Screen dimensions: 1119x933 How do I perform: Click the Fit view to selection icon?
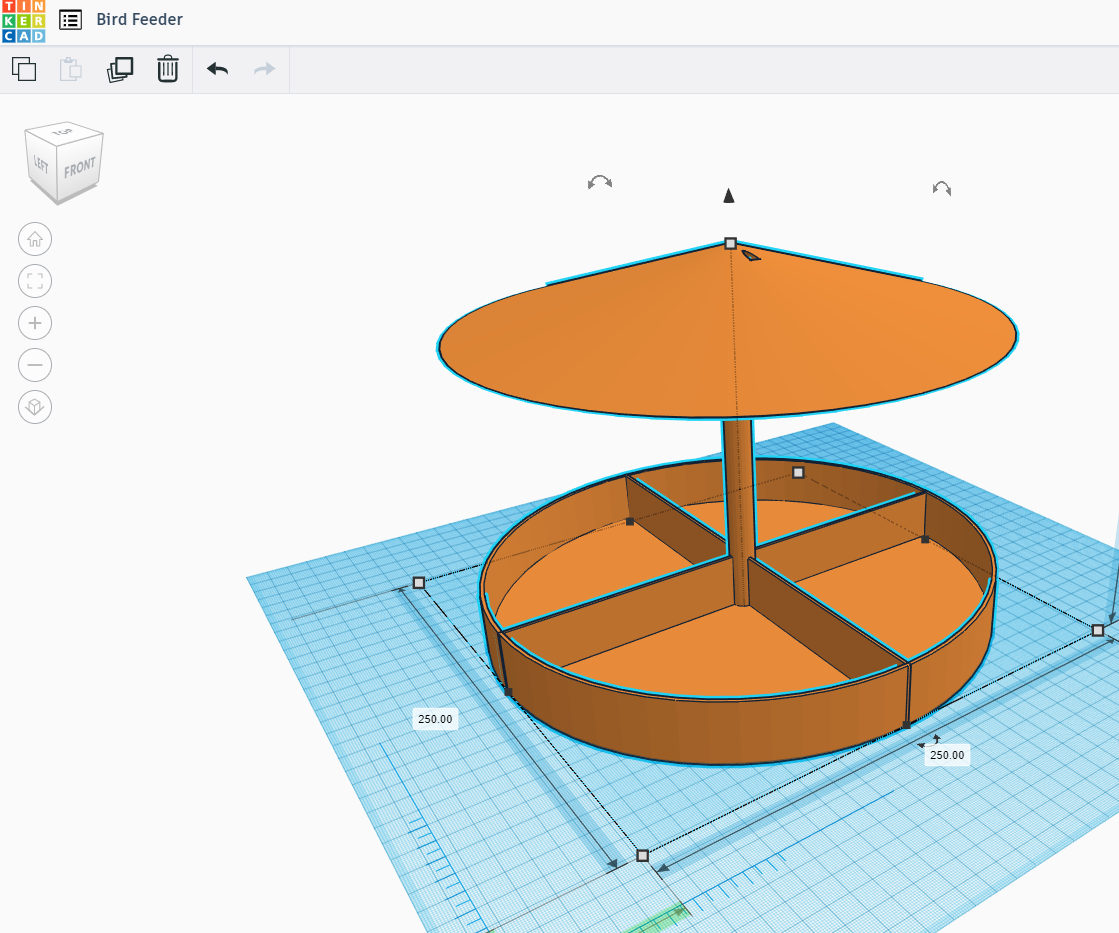(35, 281)
